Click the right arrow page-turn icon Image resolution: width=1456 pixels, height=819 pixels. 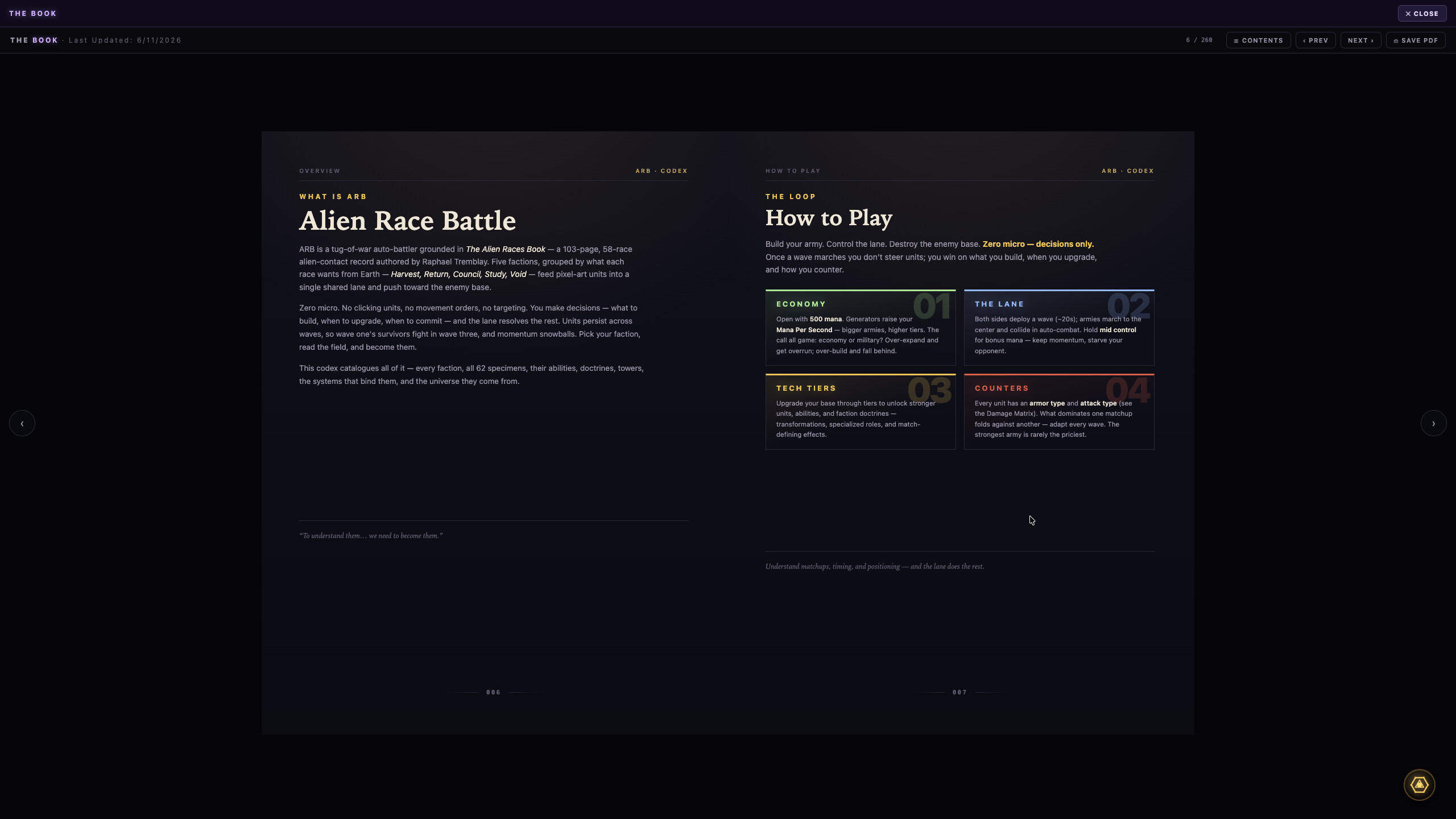click(1433, 423)
